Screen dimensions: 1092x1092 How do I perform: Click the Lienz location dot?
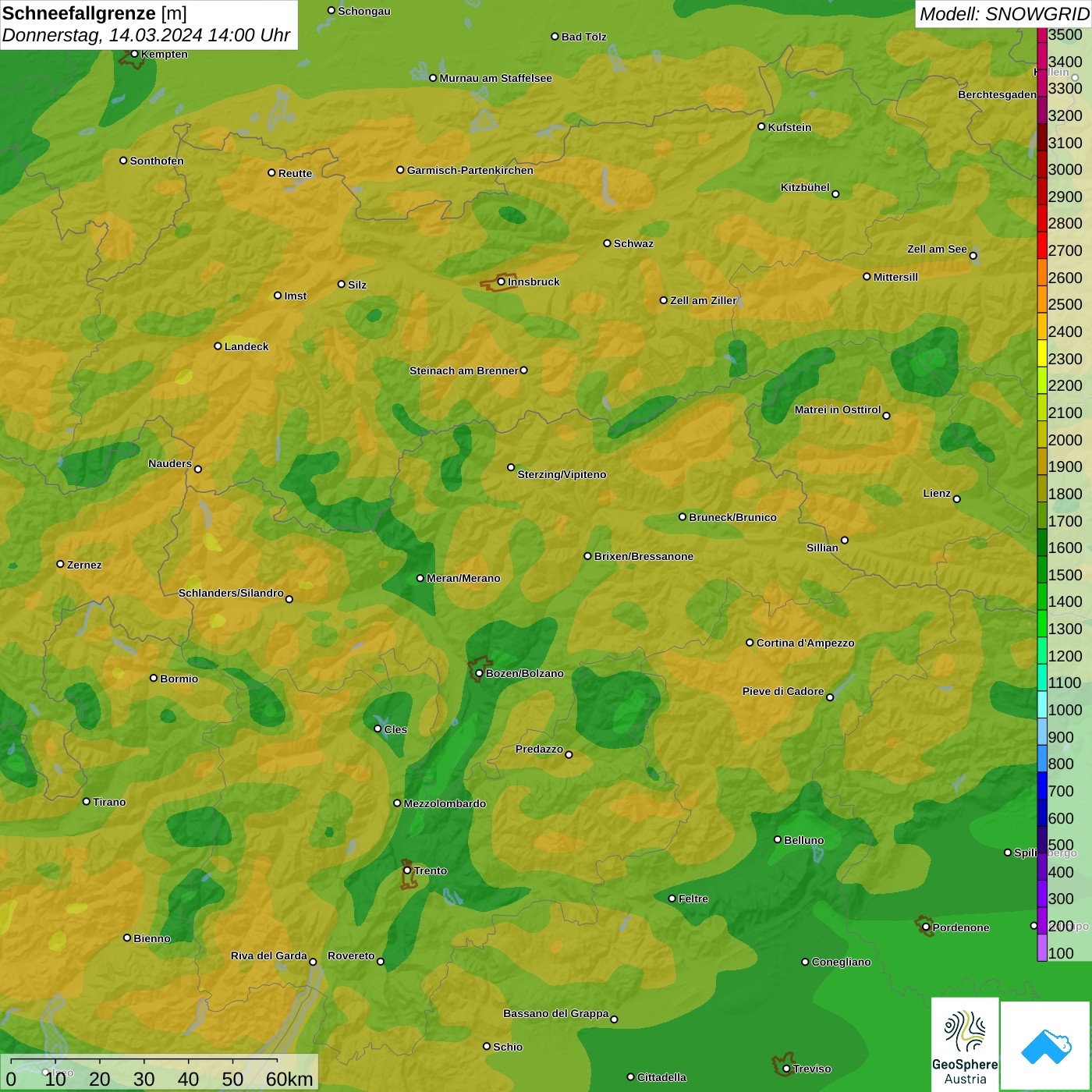tap(957, 499)
